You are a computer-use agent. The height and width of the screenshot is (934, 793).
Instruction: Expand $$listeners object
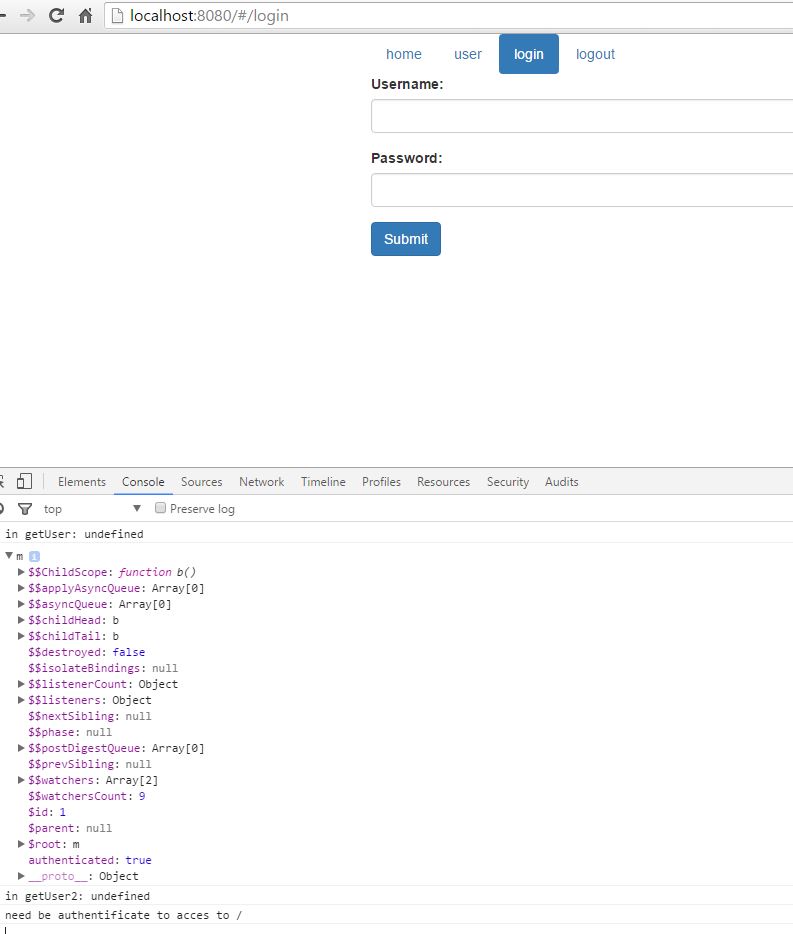coord(21,700)
